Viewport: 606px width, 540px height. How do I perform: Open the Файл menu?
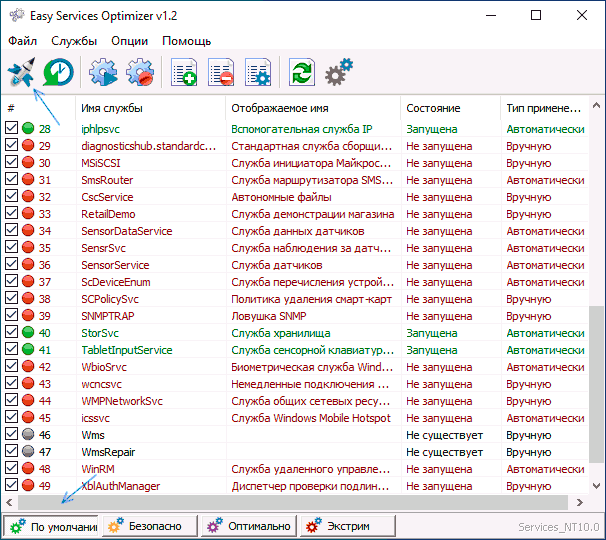point(22,41)
